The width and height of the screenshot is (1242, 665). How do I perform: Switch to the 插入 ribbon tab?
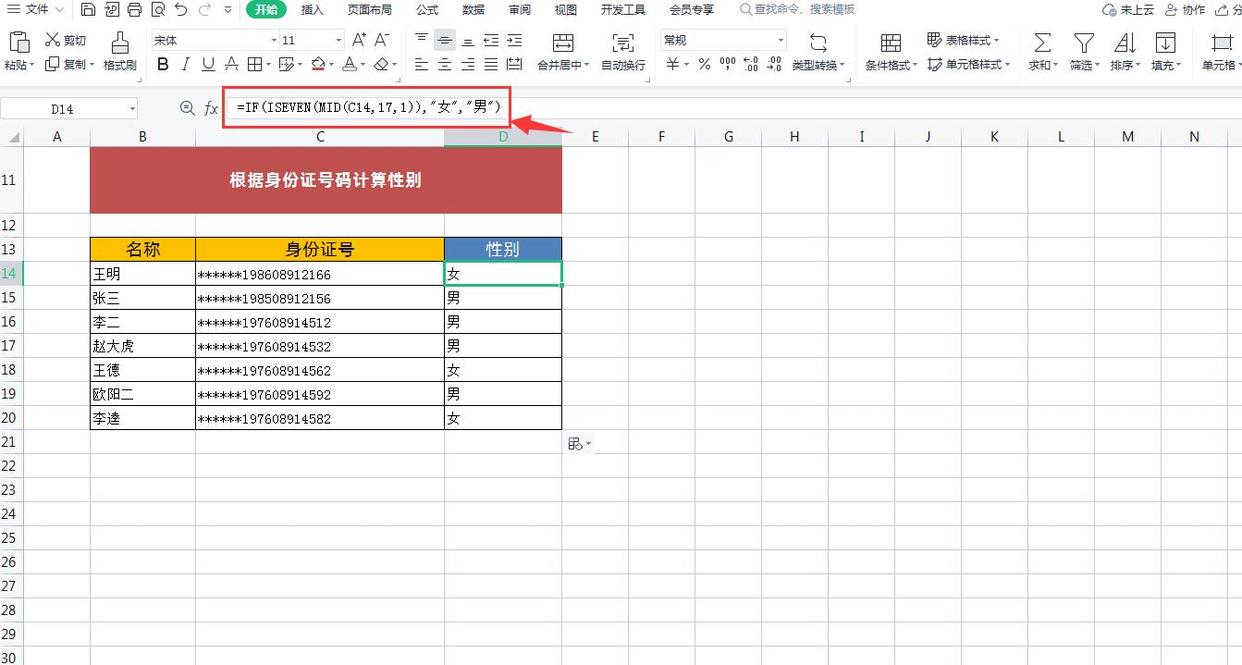click(x=312, y=9)
